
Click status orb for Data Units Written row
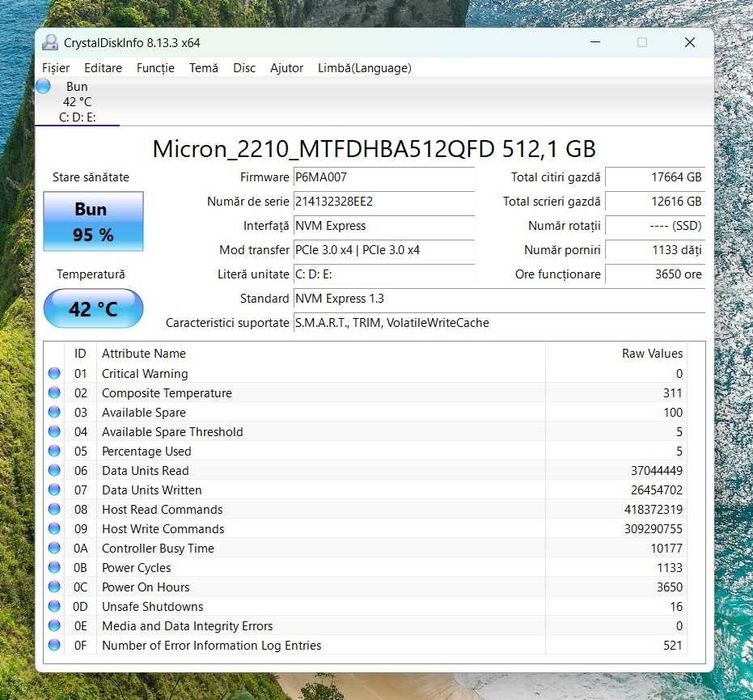click(x=54, y=490)
